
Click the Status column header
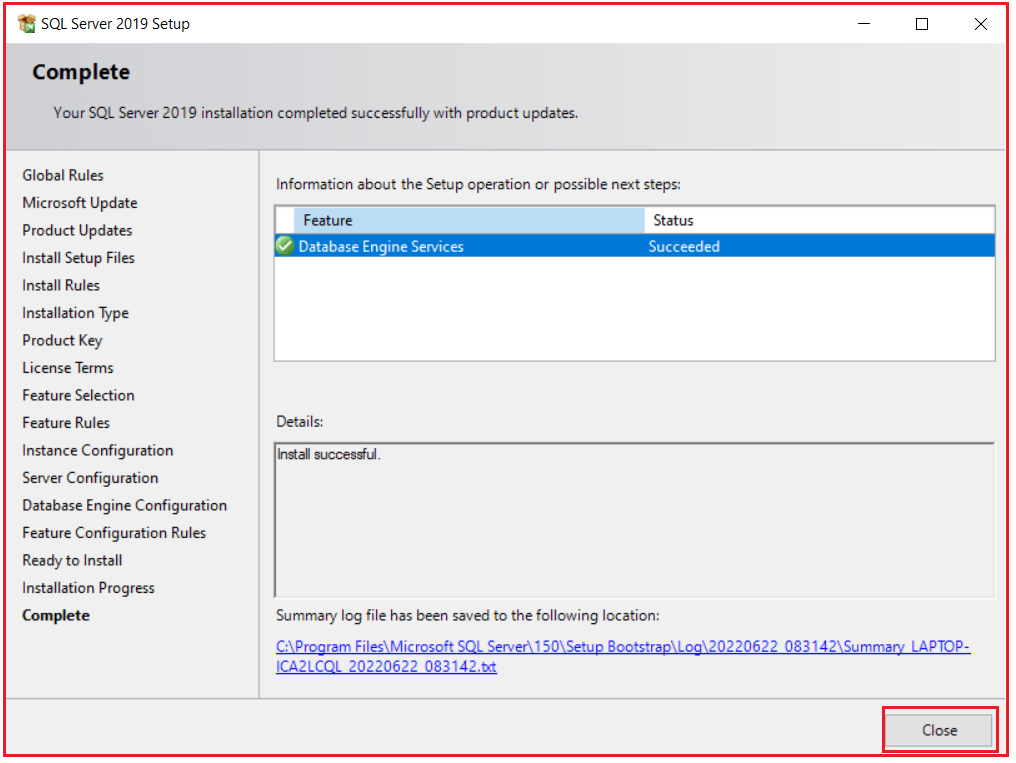pyautogui.click(x=819, y=220)
